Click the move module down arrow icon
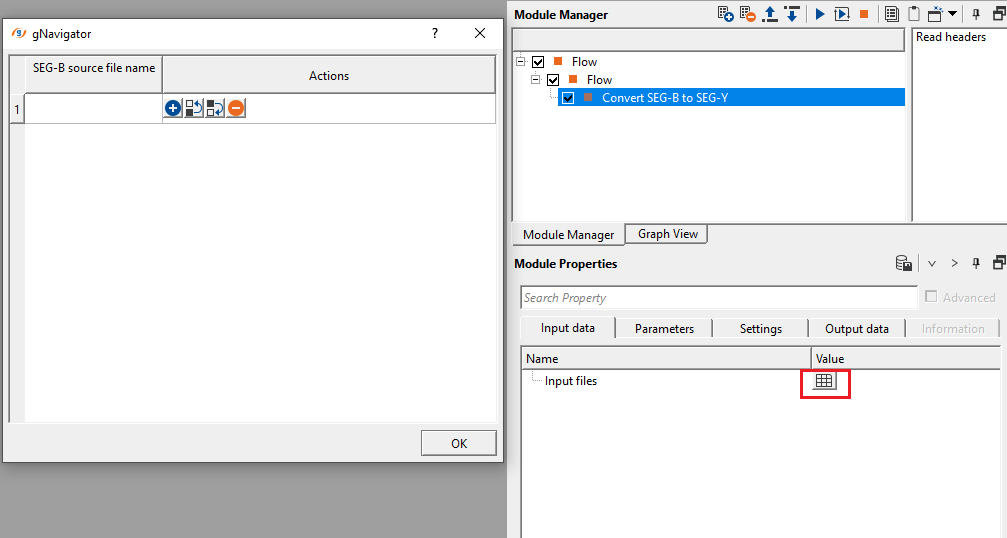 [x=792, y=14]
